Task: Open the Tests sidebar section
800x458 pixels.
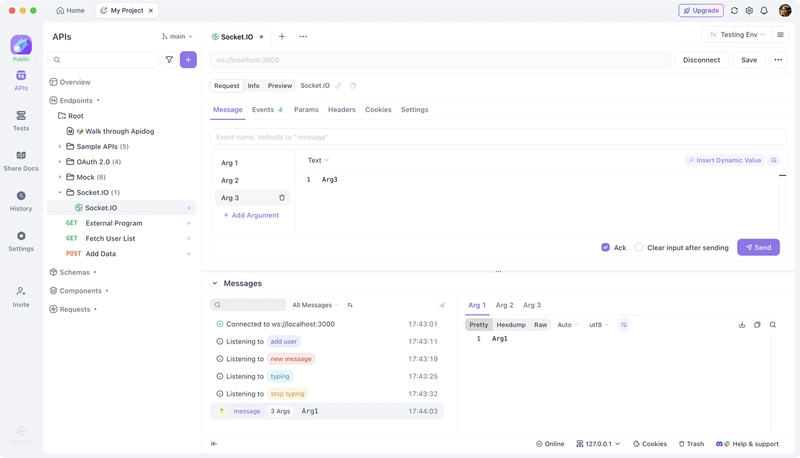Action: pyautogui.click(x=21, y=121)
